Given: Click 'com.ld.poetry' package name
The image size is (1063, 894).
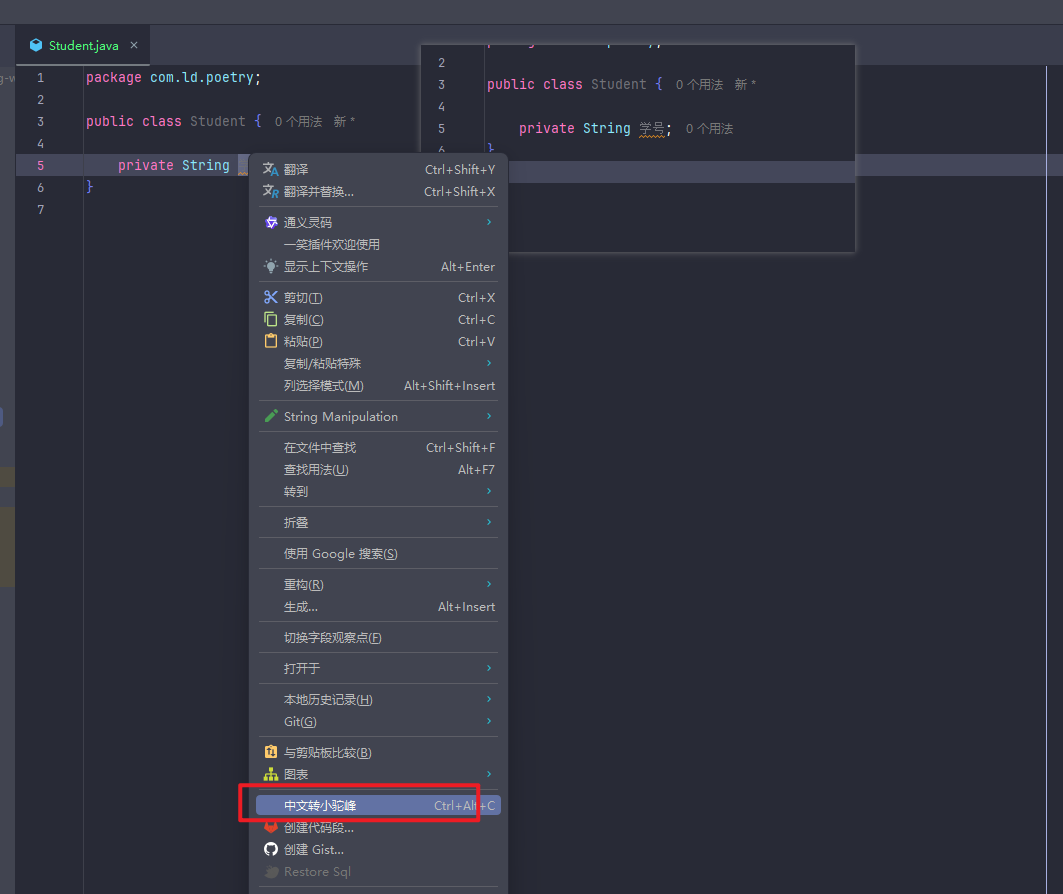Looking at the screenshot, I should (x=201, y=78).
